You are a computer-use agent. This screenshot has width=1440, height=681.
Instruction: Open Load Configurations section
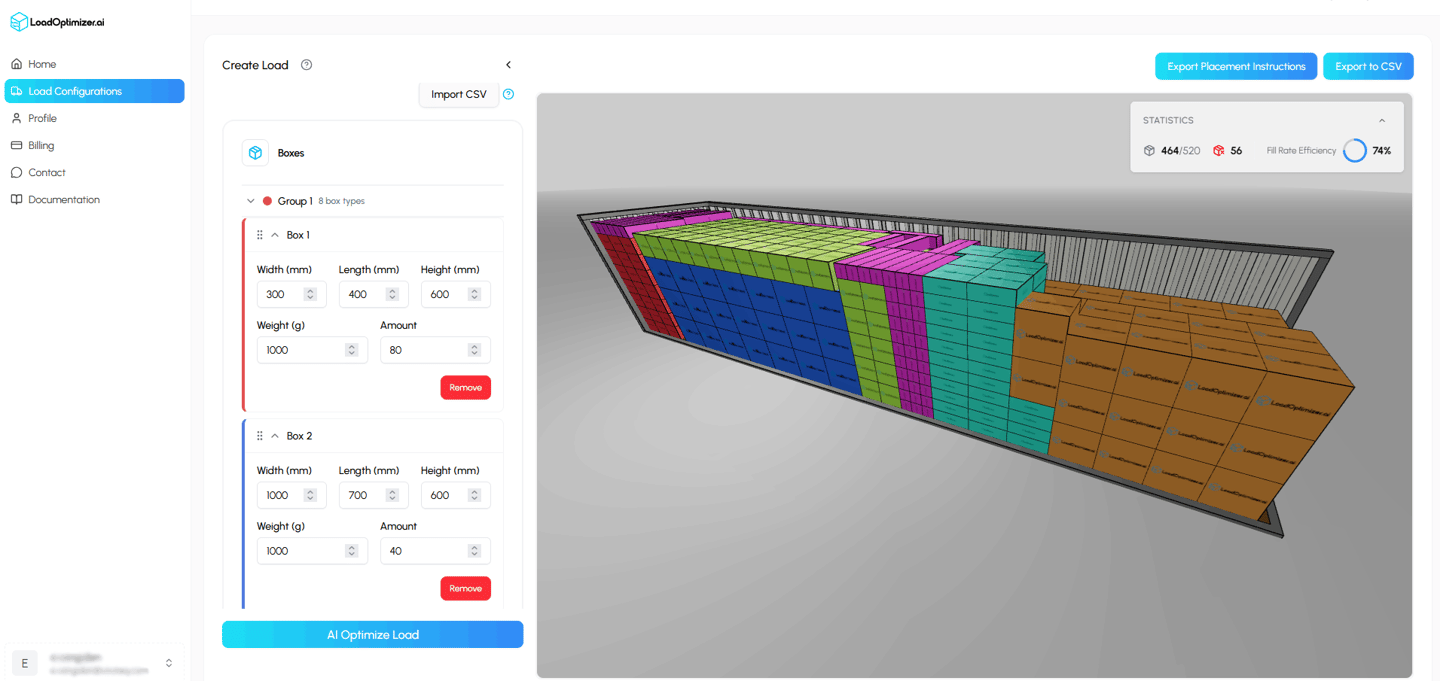(95, 91)
